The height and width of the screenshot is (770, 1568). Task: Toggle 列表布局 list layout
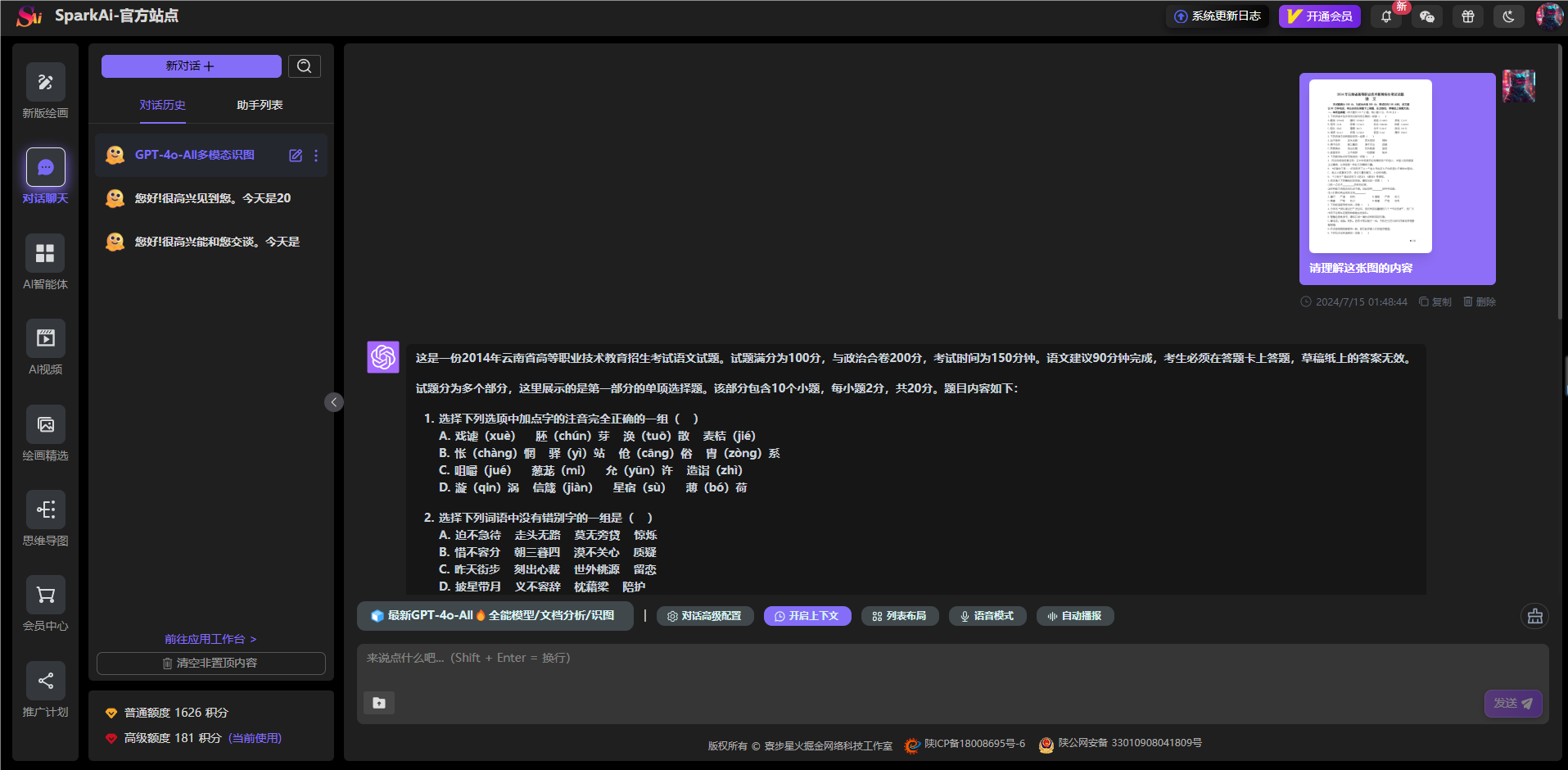point(900,616)
